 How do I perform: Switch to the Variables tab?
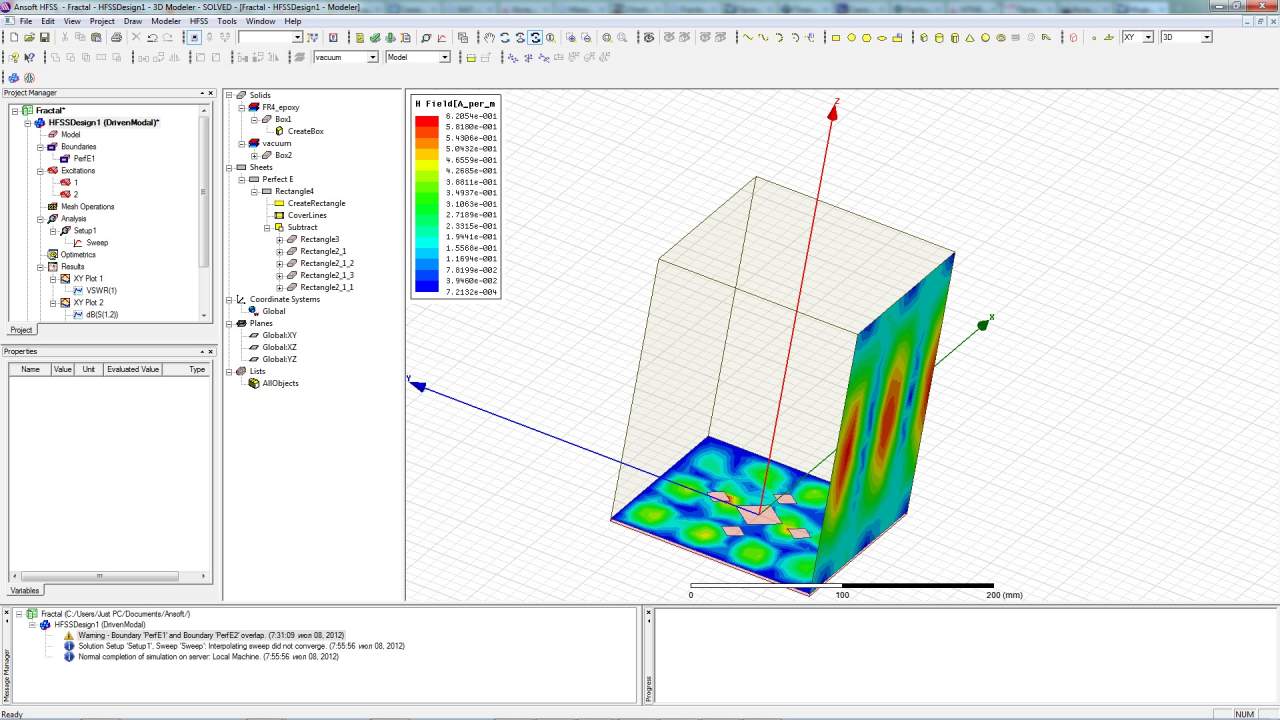click(x=24, y=590)
